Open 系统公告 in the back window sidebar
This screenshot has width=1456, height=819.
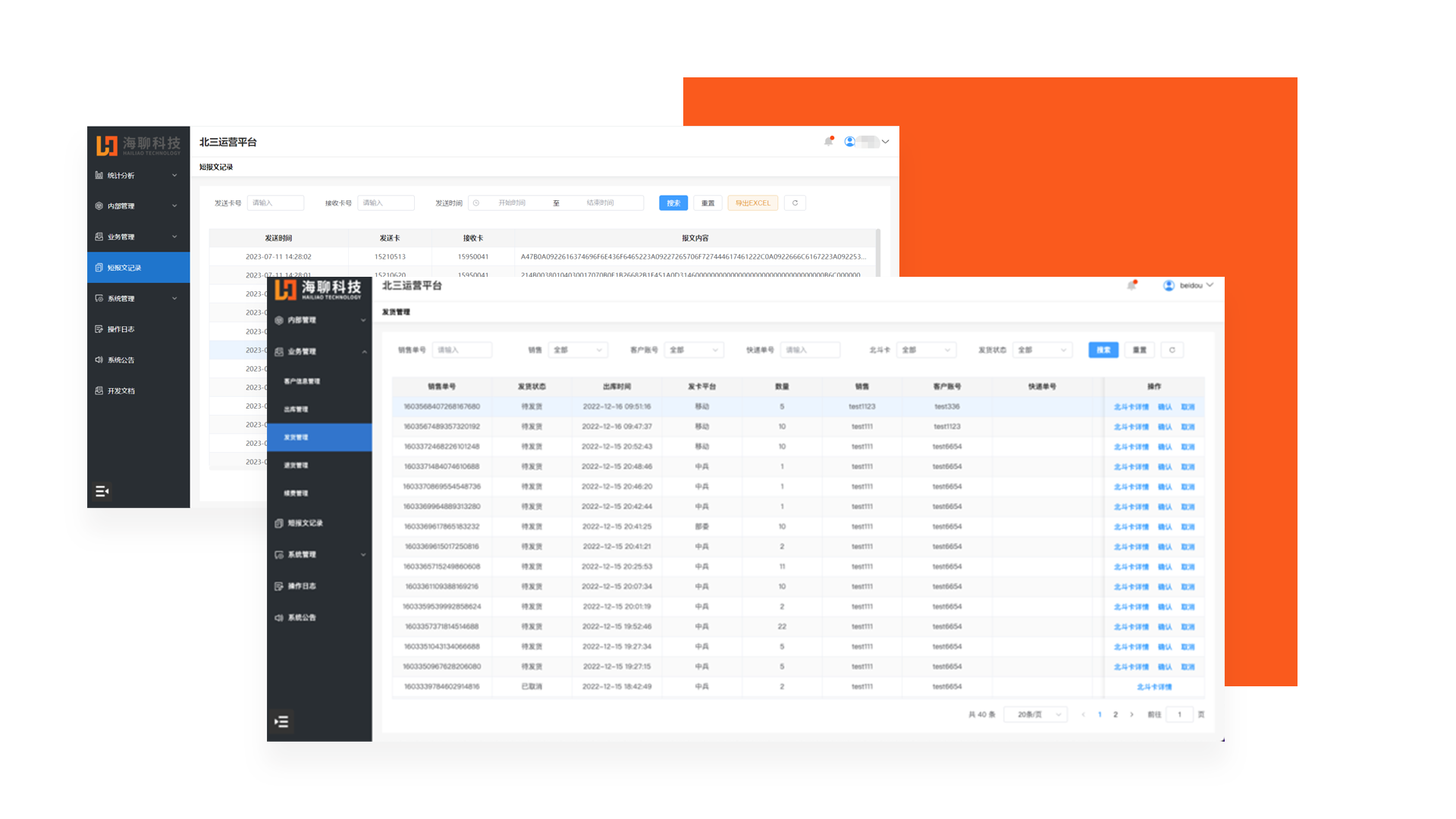click(x=121, y=360)
